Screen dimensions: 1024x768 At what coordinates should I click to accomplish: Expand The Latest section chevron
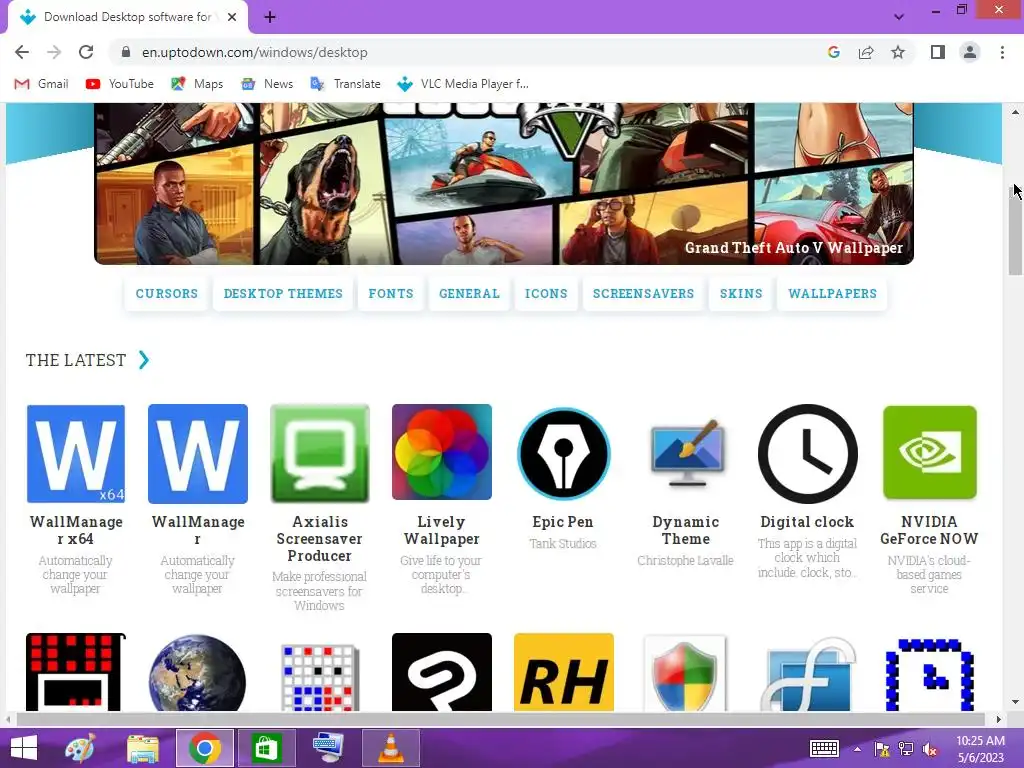pos(144,360)
